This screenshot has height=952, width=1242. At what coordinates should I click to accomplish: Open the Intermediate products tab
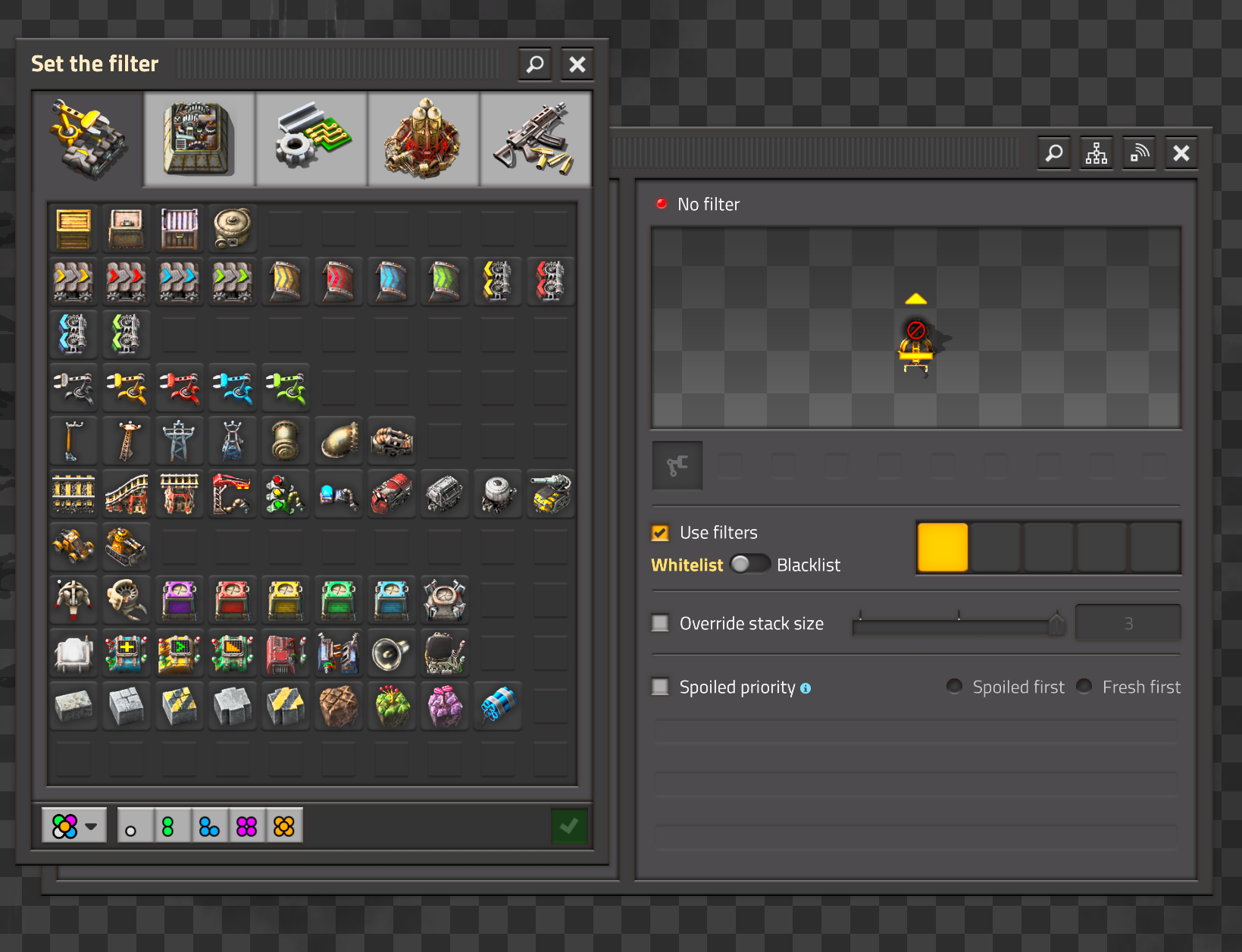point(311,139)
